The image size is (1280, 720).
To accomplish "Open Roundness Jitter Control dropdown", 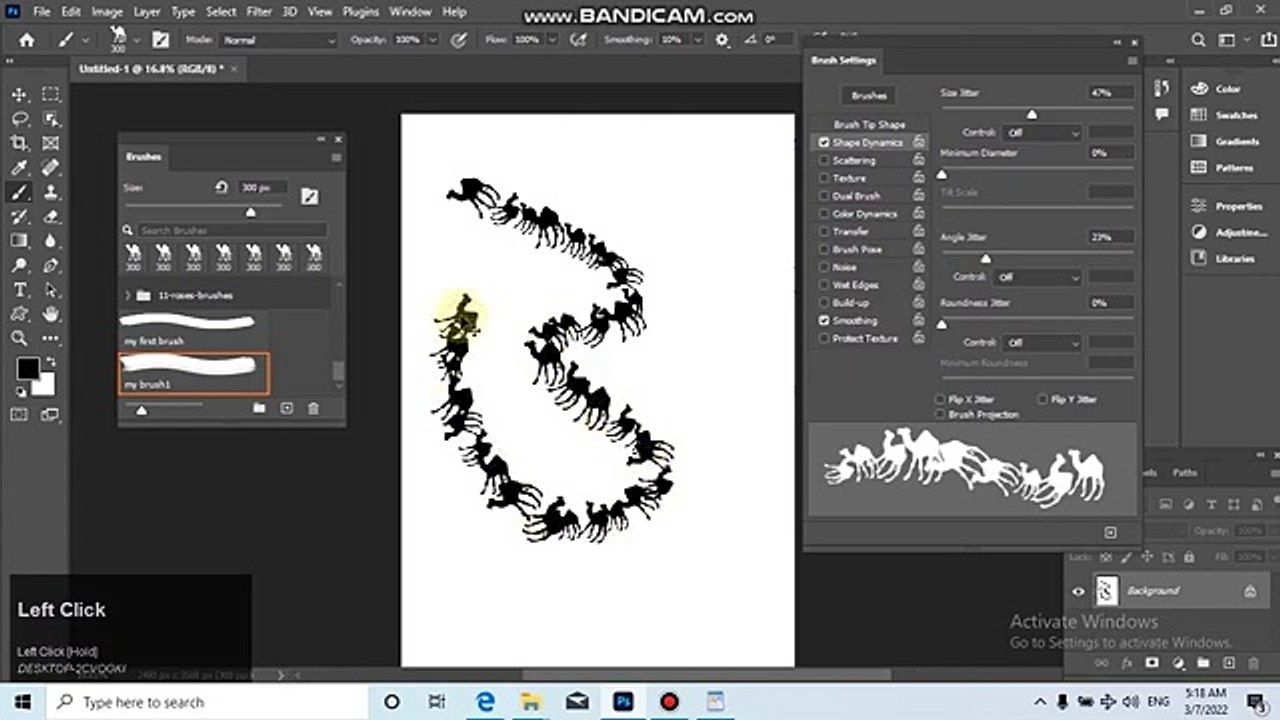I will tap(1042, 343).
